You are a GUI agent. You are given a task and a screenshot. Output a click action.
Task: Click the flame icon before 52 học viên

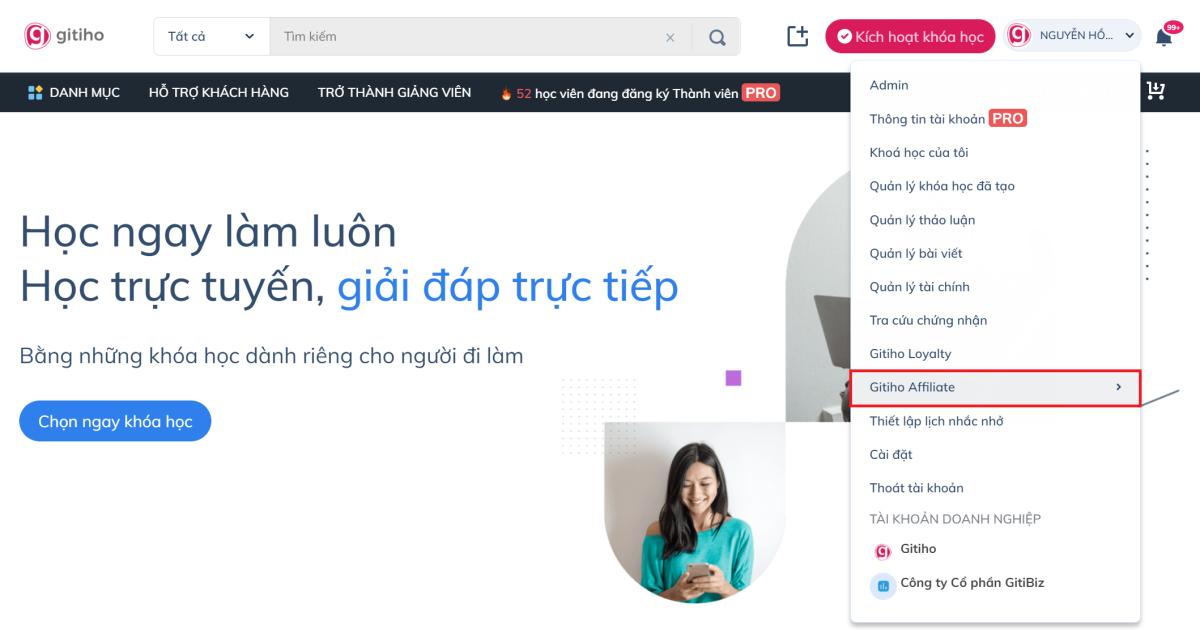point(506,92)
